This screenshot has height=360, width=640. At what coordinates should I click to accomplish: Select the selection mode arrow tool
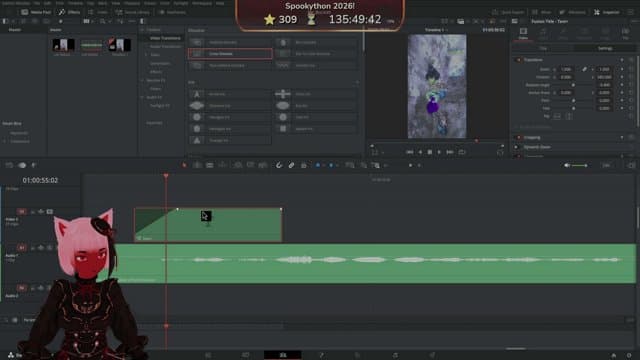(184, 165)
